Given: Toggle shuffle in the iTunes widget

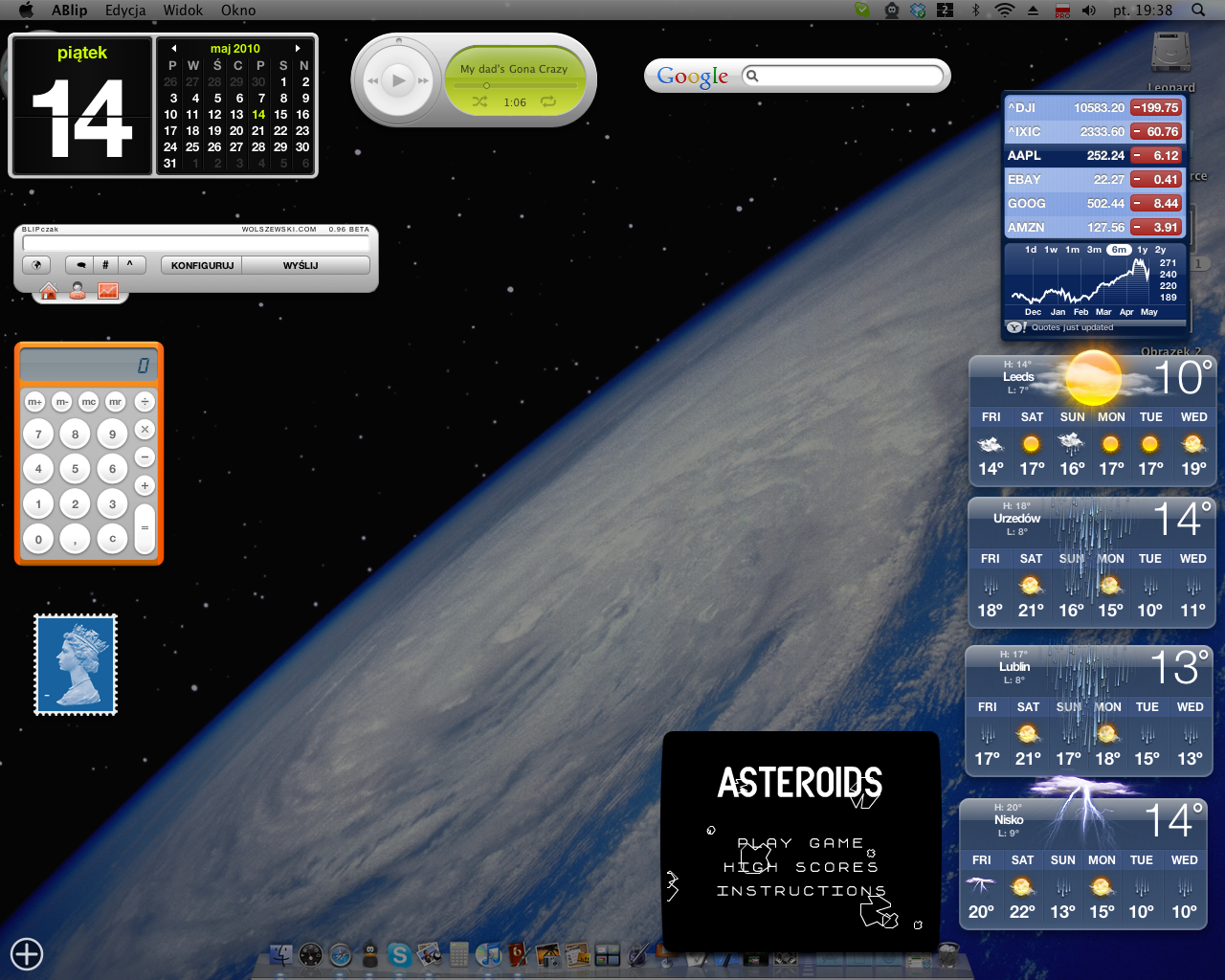Looking at the screenshot, I should [479, 101].
